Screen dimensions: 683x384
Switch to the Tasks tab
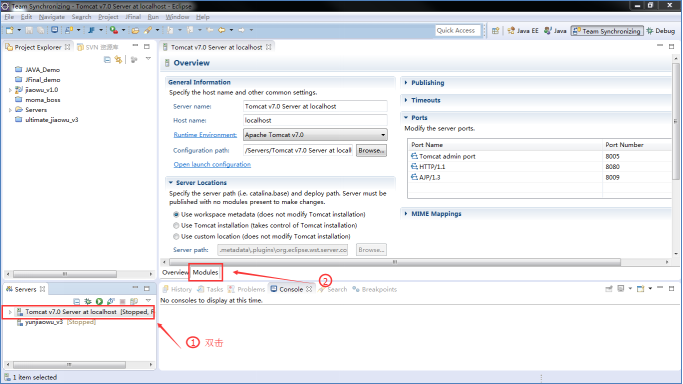pos(210,289)
